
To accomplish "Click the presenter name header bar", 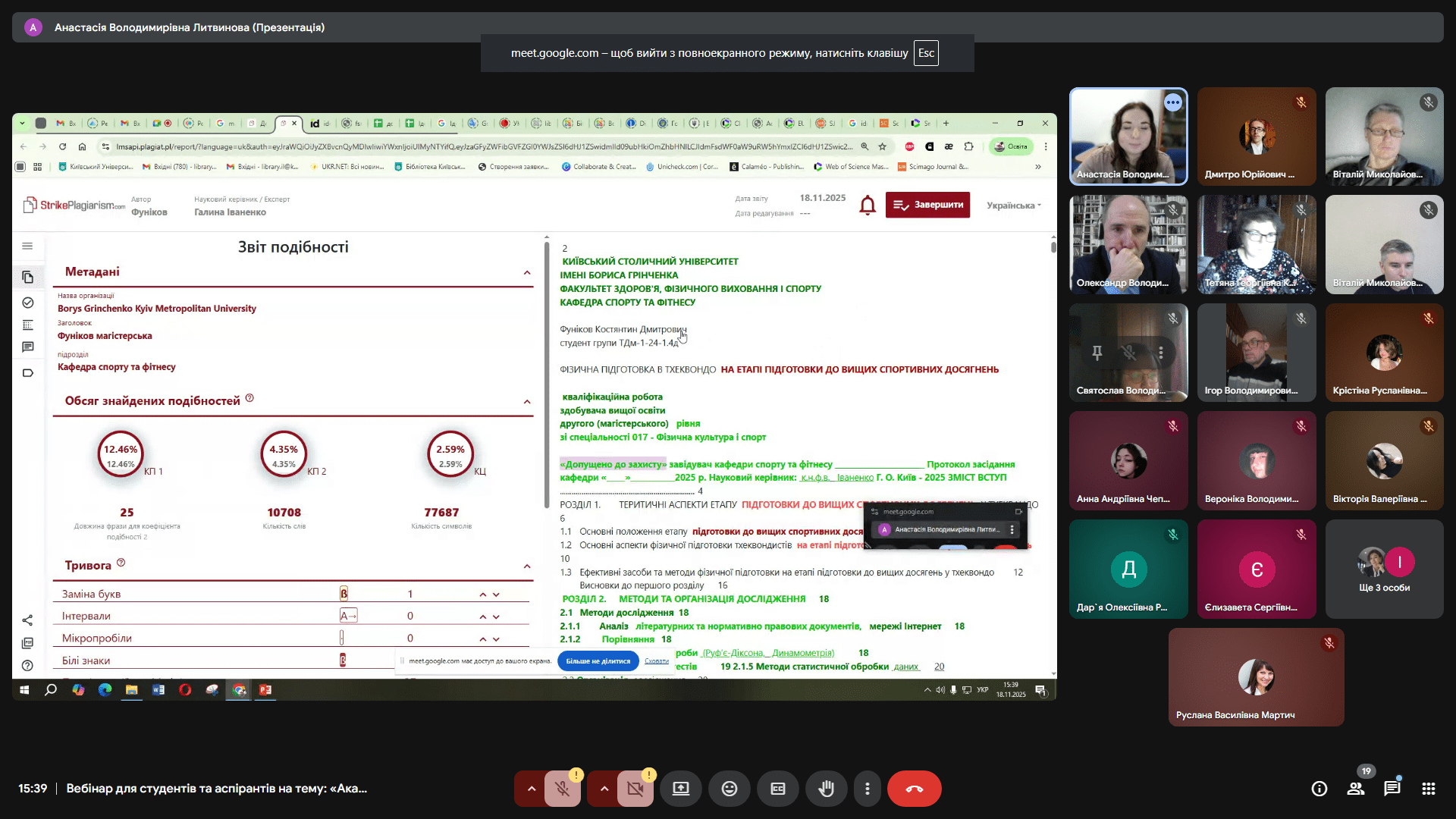I will coord(190,27).
